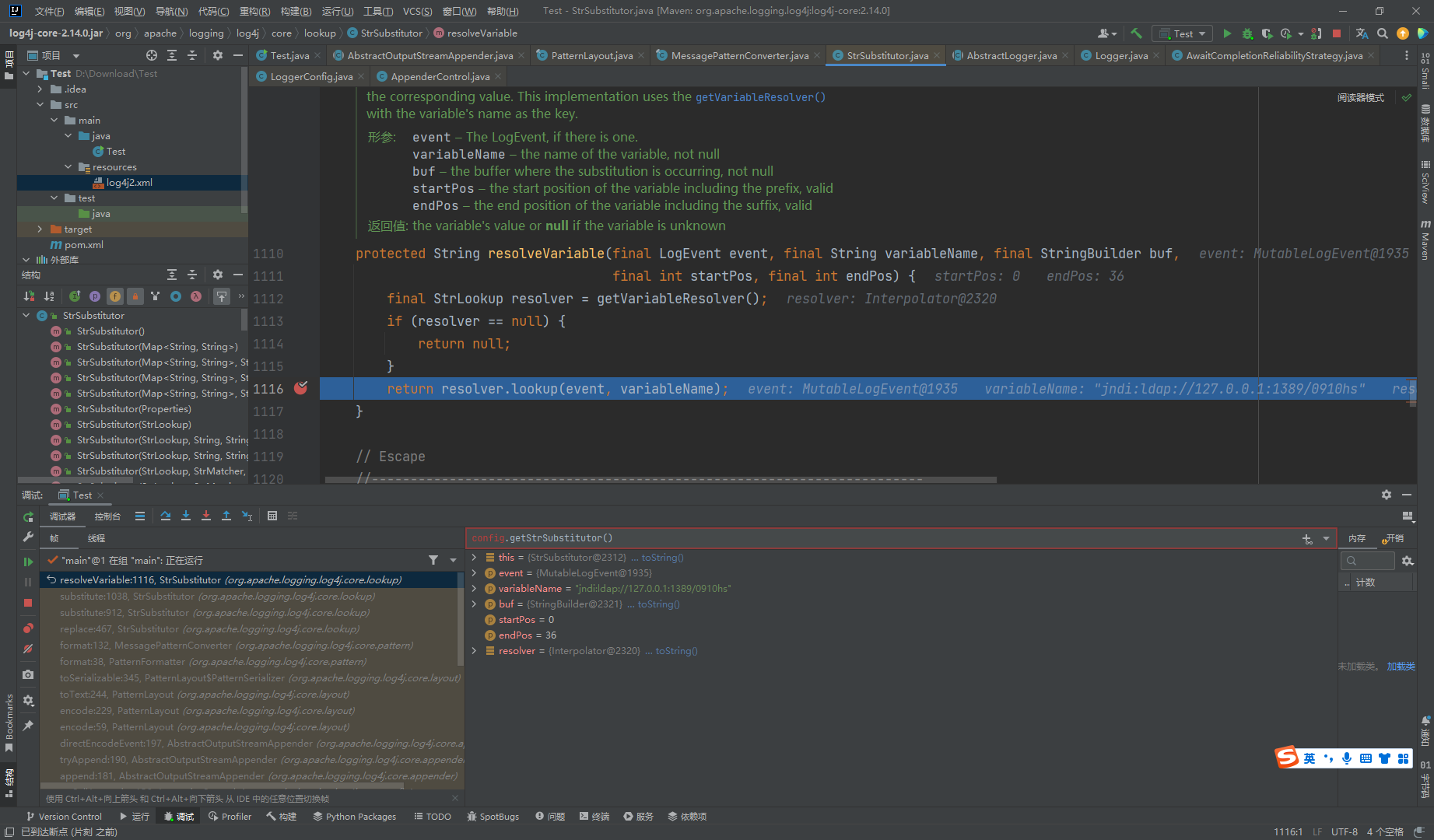Collapse the StrSubstitutor class node in Structure
The image size is (1434, 840).
coord(26,316)
